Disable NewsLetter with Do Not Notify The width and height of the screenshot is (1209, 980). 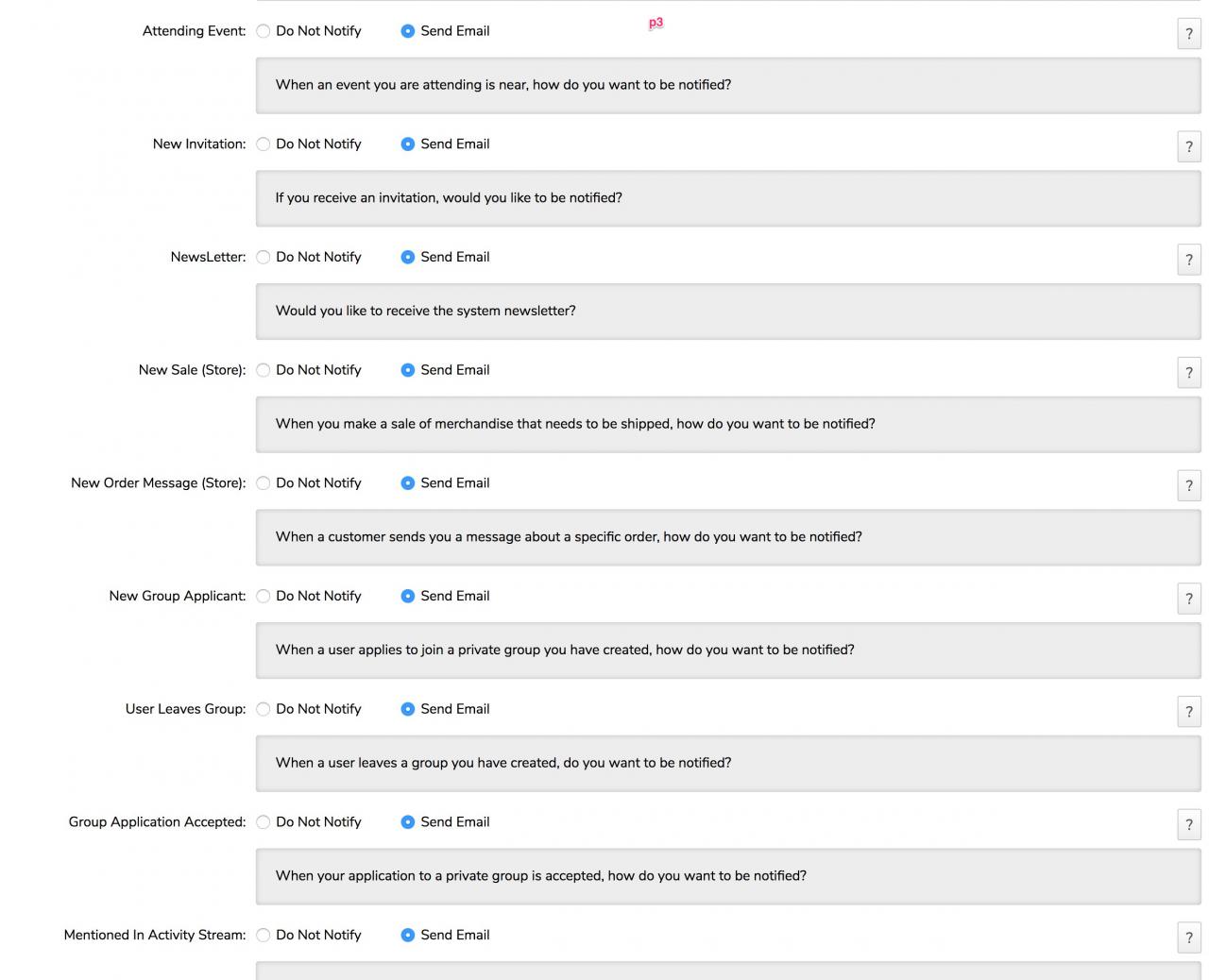[x=264, y=257]
